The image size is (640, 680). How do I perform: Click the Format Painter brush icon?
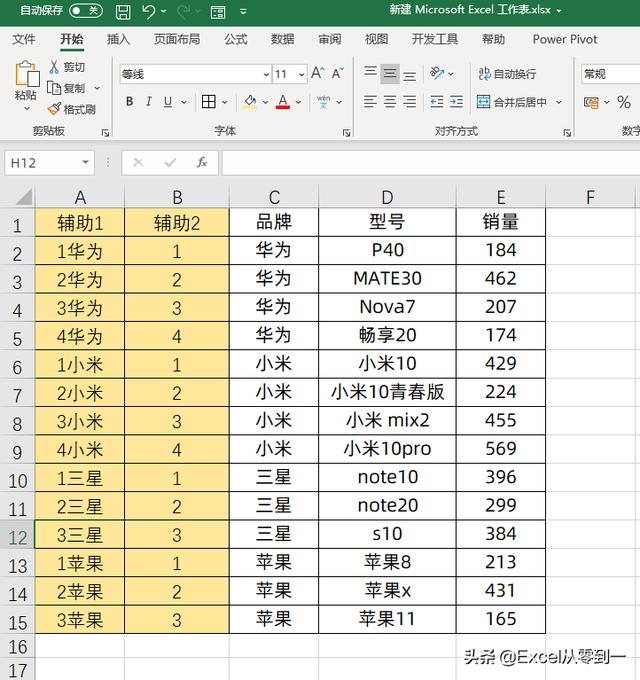54,109
